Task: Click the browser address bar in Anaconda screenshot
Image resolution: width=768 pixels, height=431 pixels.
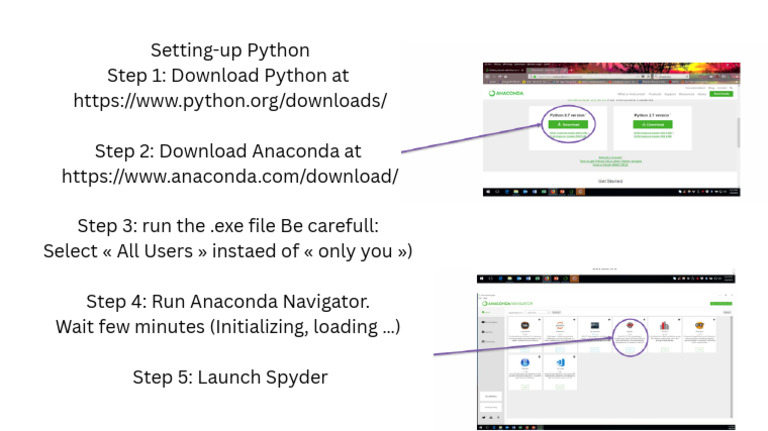Action: tap(590, 76)
